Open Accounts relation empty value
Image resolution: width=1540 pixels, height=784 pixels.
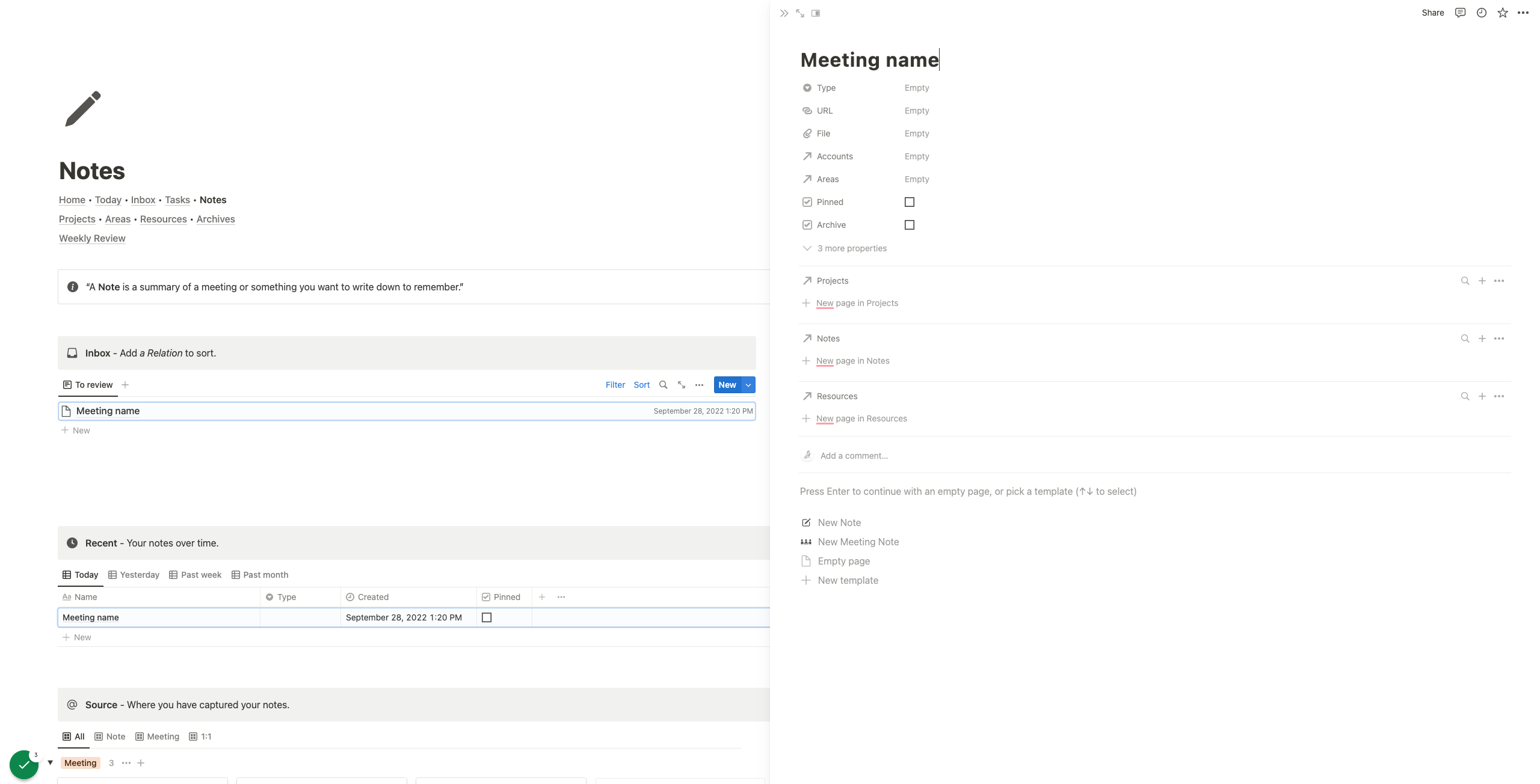[x=917, y=156]
